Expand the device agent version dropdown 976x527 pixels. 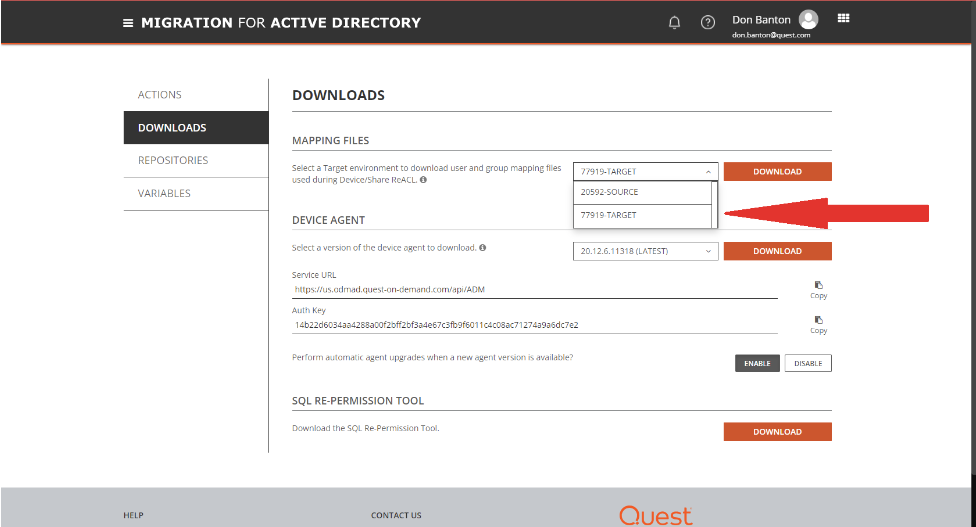click(646, 251)
